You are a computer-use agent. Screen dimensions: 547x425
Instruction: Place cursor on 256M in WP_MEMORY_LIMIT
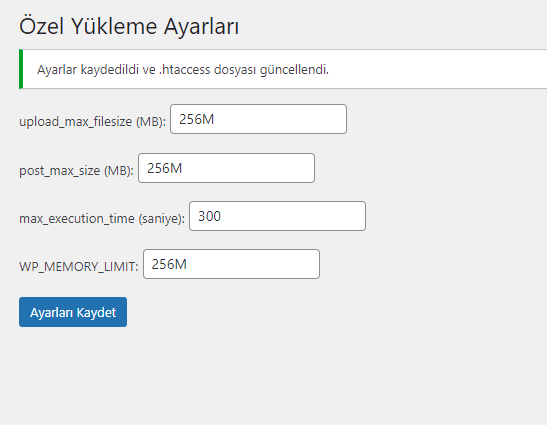169,264
